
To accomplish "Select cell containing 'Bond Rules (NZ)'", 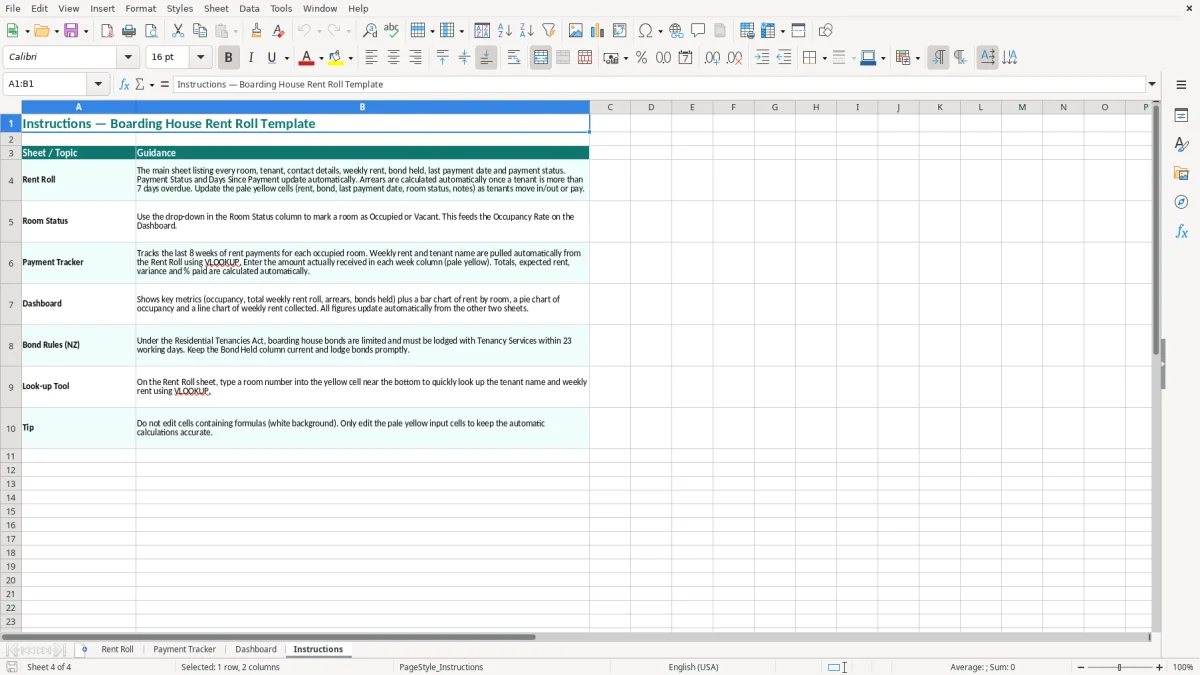I will (78, 345).
